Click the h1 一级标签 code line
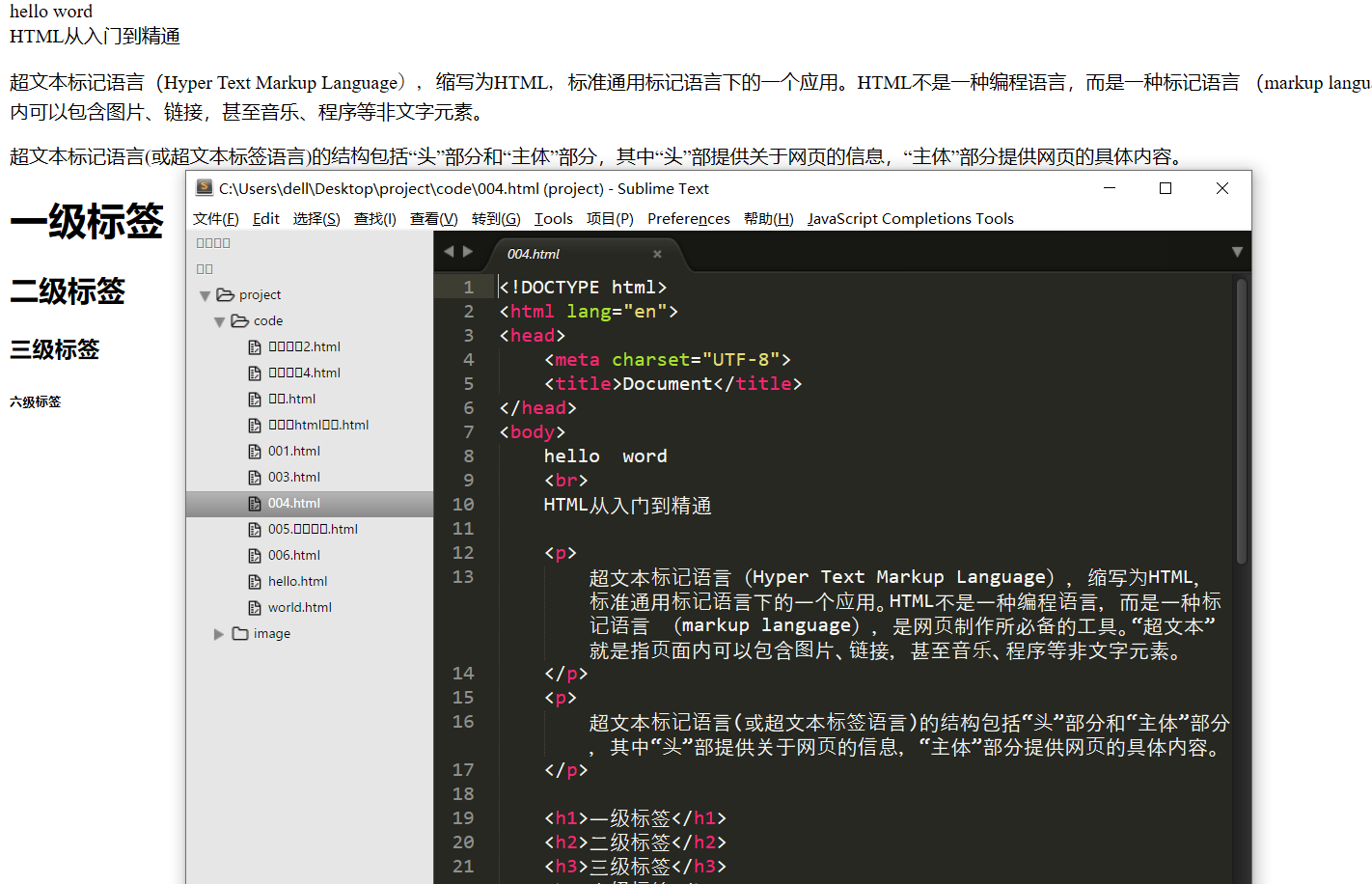The image size is (1372, 884). coord(635,817)
